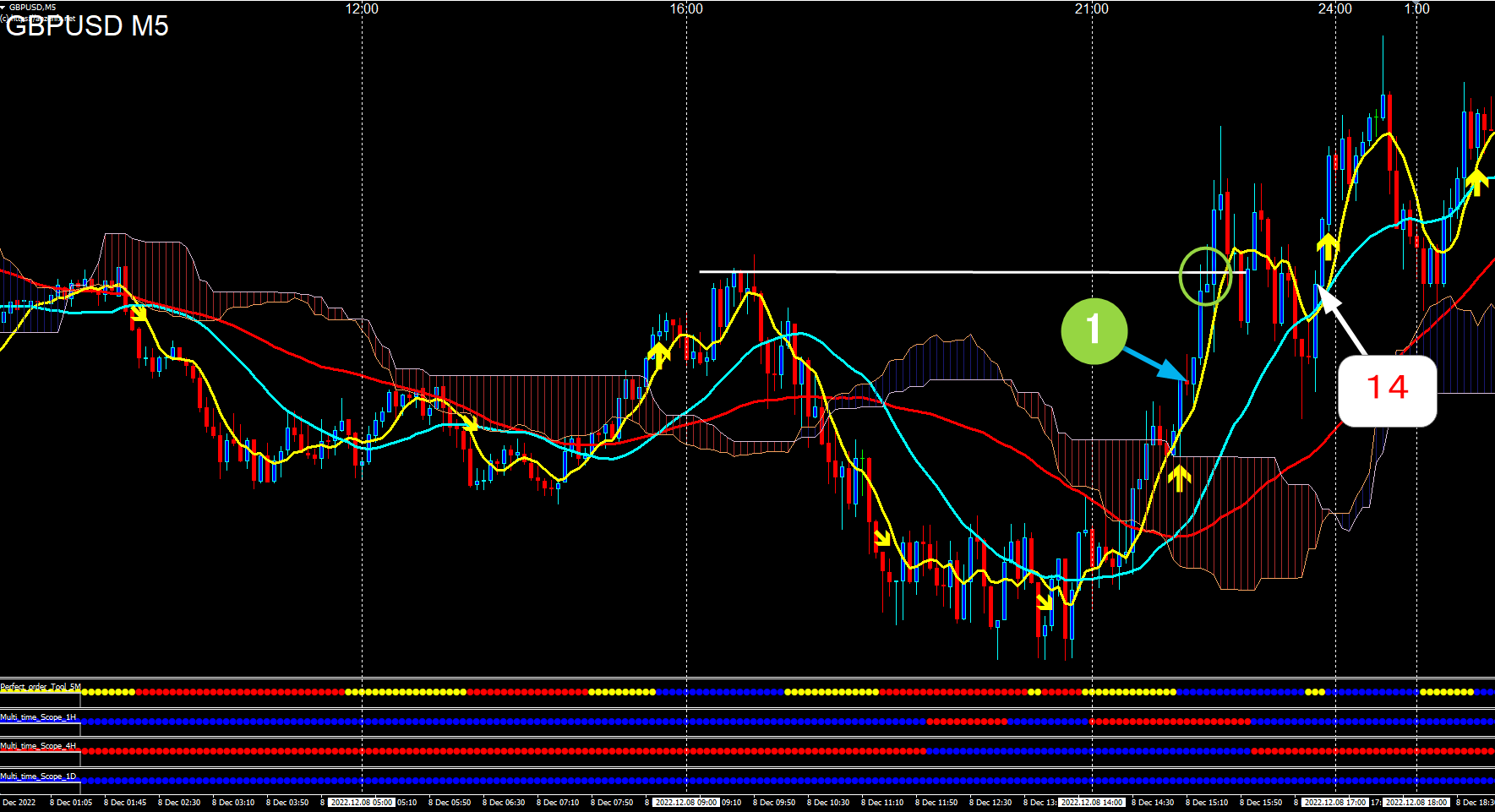Click the 16:00 vertical line label
The height and width of the screenshot is (812, 1495).
(686, 8)
